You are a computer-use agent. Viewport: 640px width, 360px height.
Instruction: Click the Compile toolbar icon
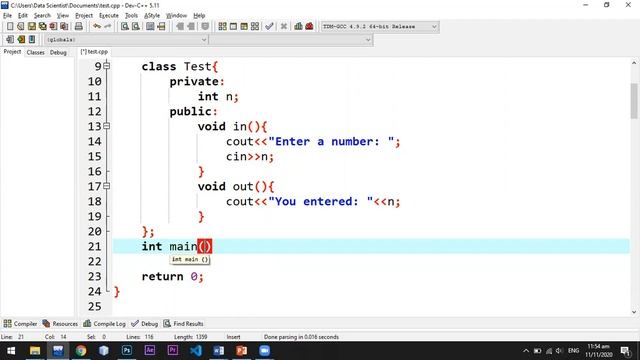click(x=222, y=27)
